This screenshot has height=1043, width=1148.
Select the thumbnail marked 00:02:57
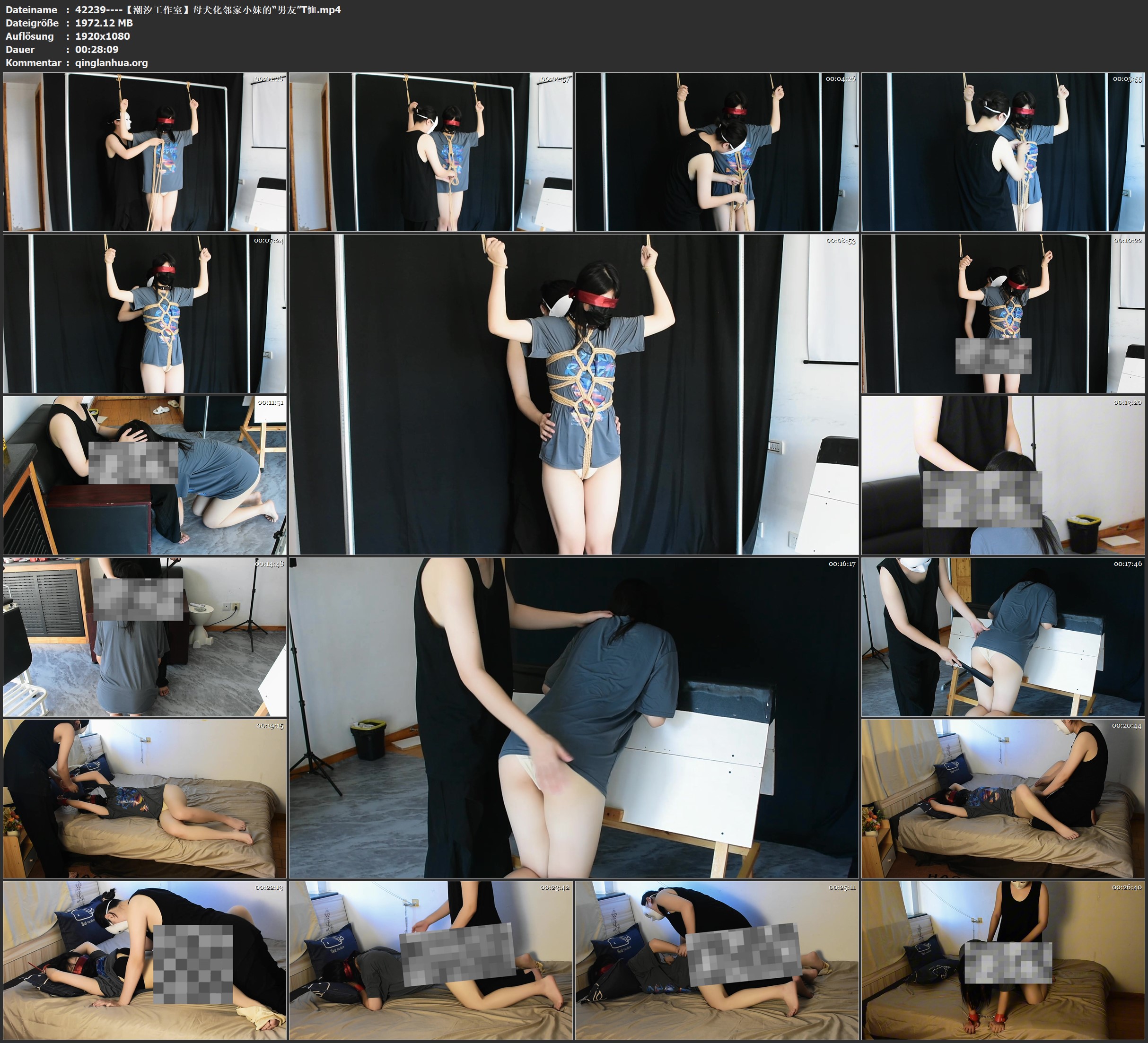pyautogui.click(x=430, y=151)
